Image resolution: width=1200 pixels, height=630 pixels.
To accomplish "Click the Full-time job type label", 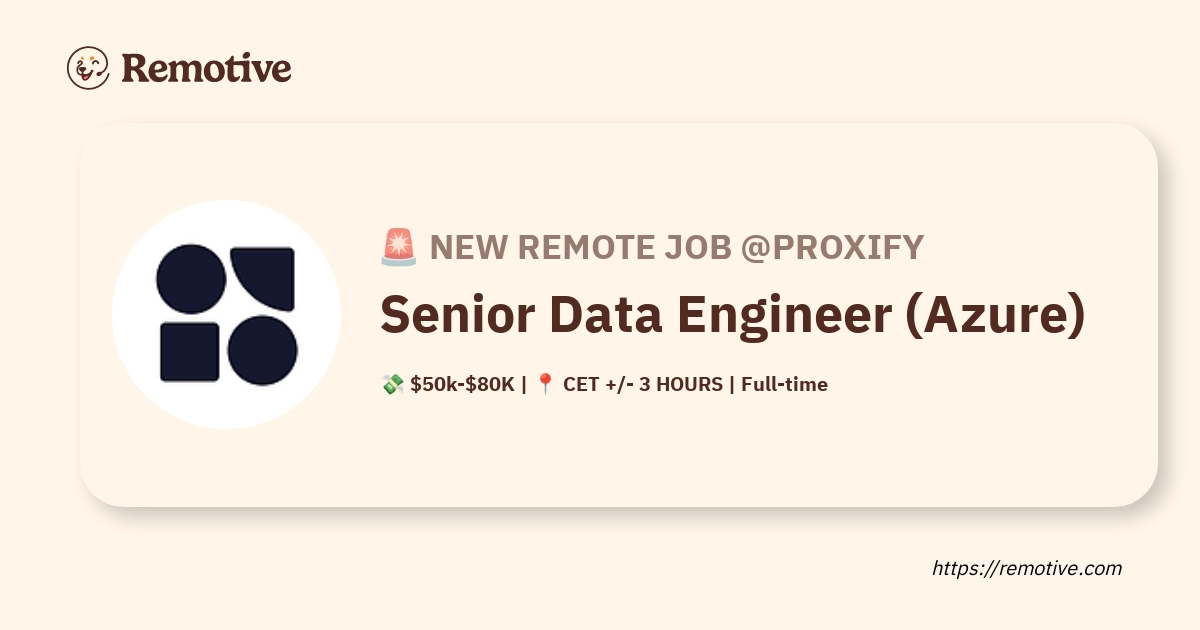I will [x=784, y=384].
